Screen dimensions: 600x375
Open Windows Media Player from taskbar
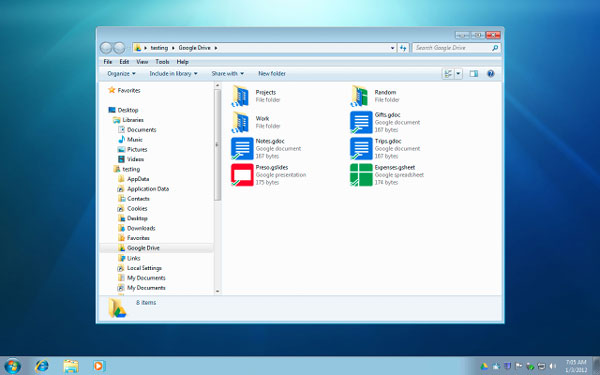pos(99,366)
